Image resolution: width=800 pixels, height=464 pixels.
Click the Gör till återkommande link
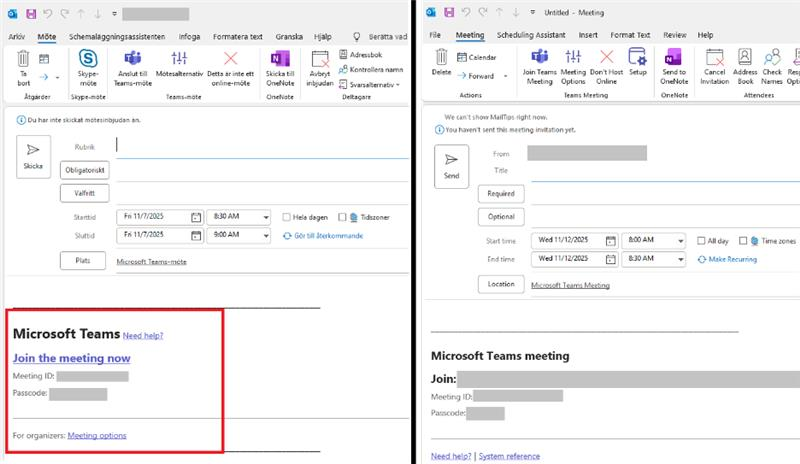coord(323,236)
